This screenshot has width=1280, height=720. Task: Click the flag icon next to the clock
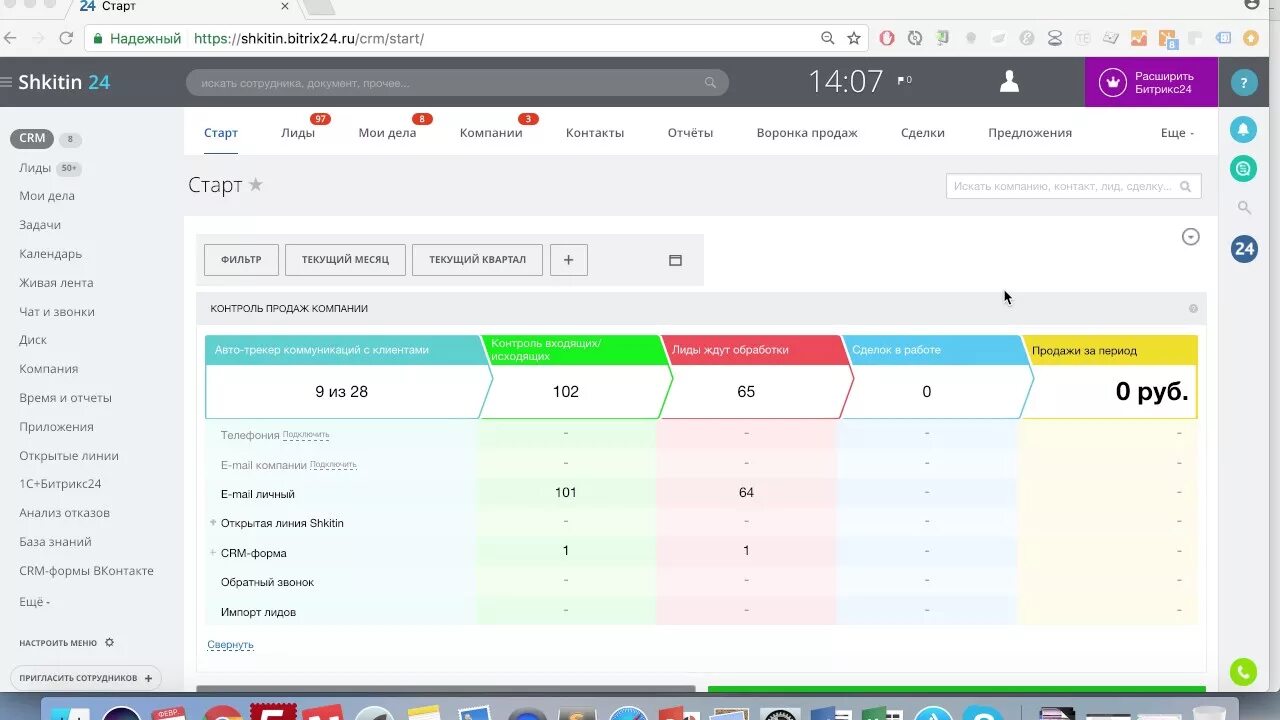(901, 79)
